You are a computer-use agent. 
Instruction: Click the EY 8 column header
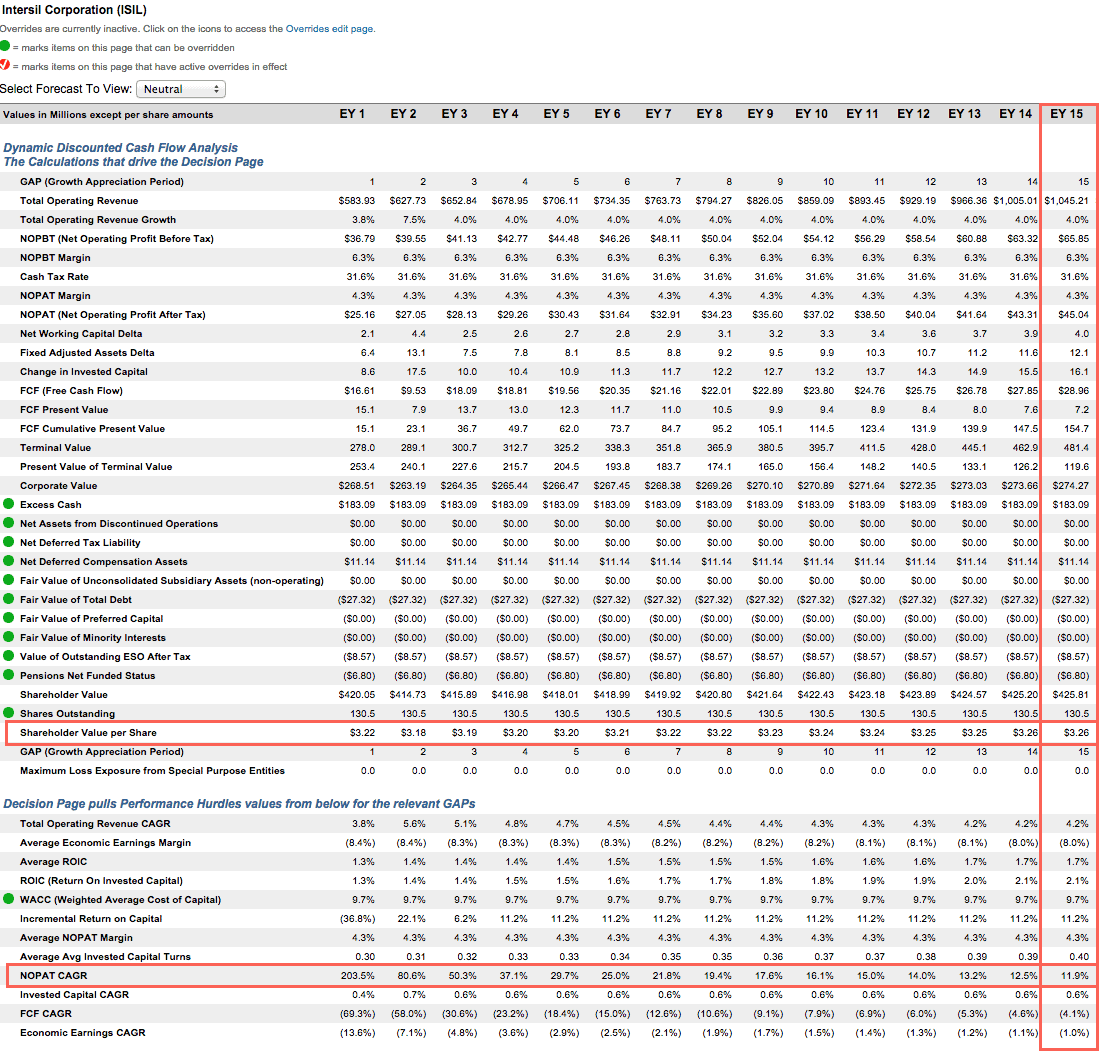tap(709, 114)
